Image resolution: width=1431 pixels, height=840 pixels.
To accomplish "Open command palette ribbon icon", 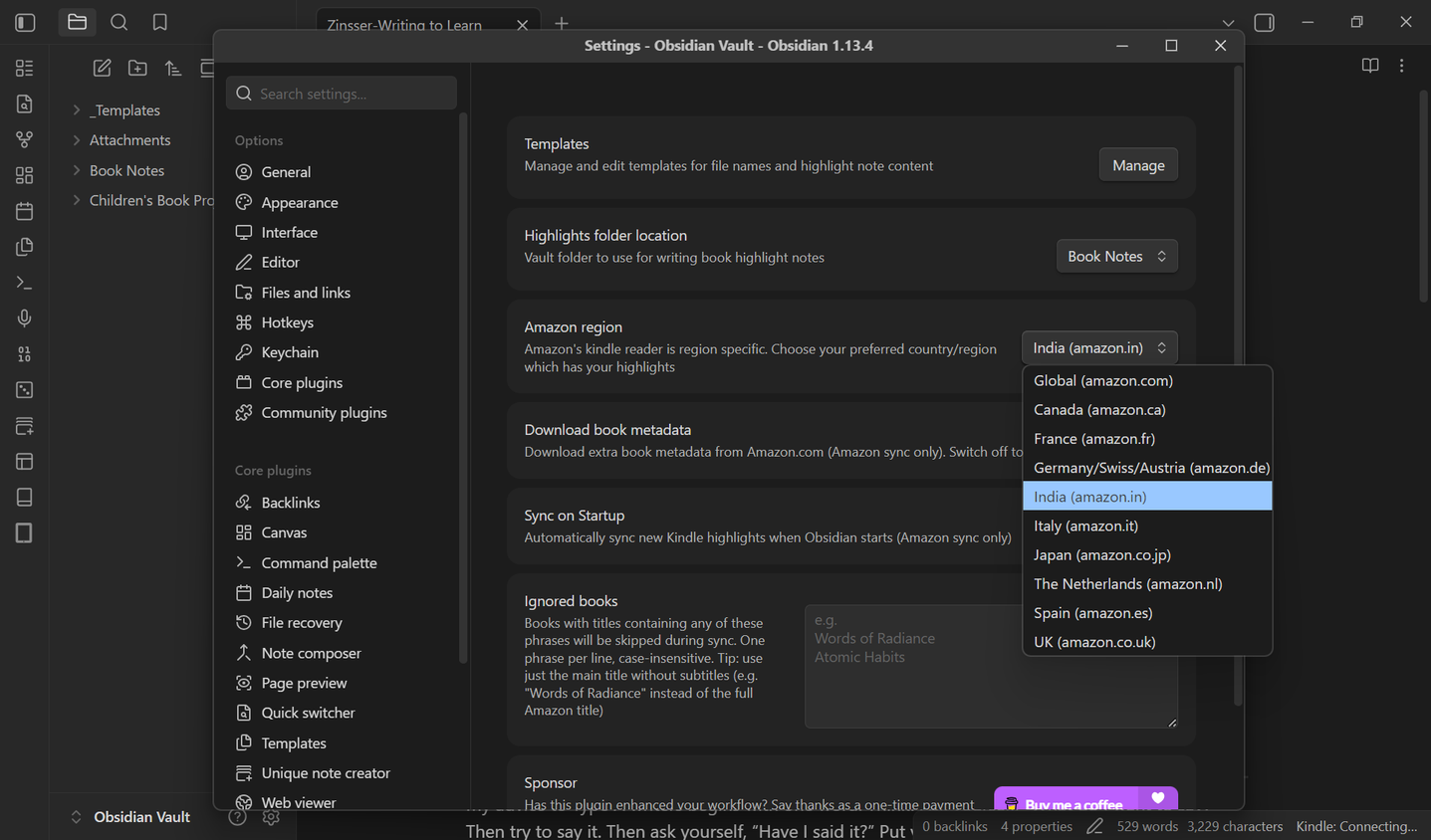I will [x=25, y=283].
